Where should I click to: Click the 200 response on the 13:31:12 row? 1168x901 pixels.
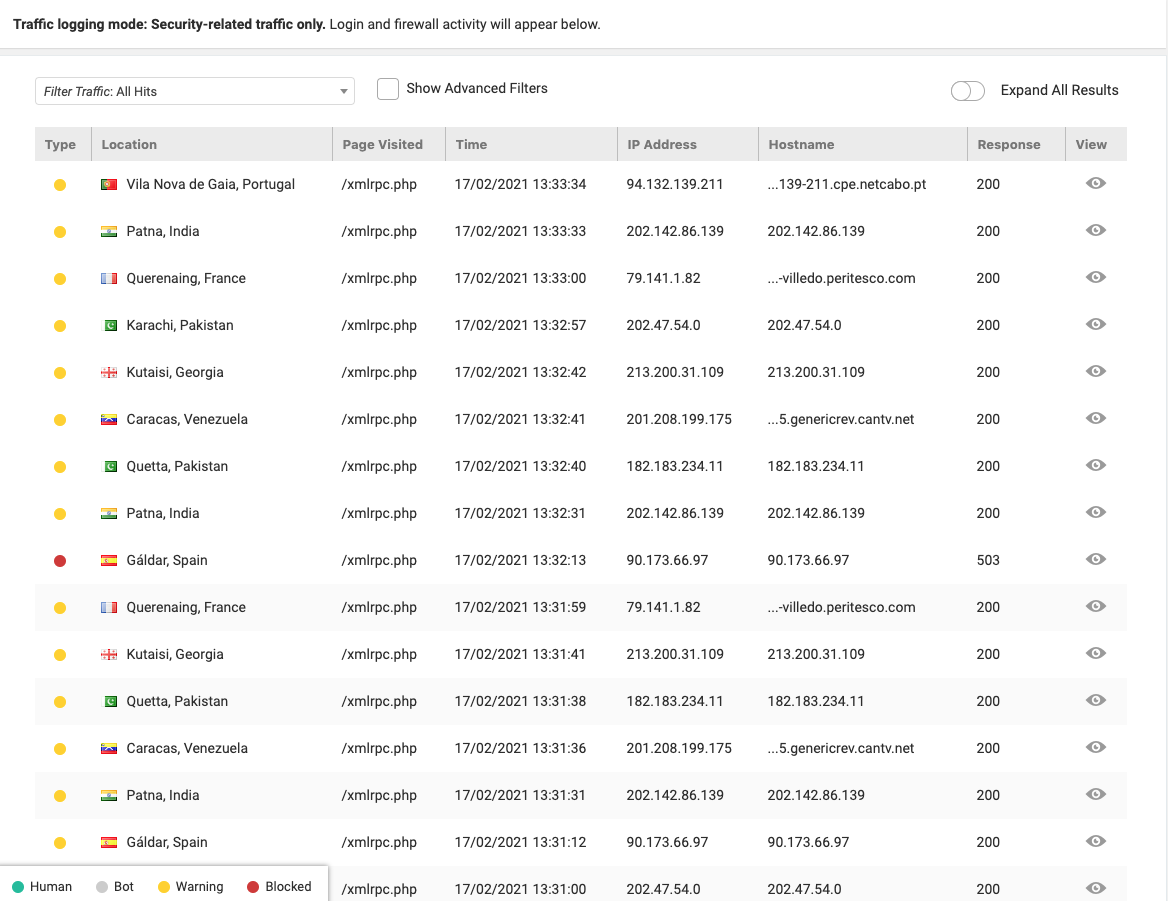click(x=988, y=842)
